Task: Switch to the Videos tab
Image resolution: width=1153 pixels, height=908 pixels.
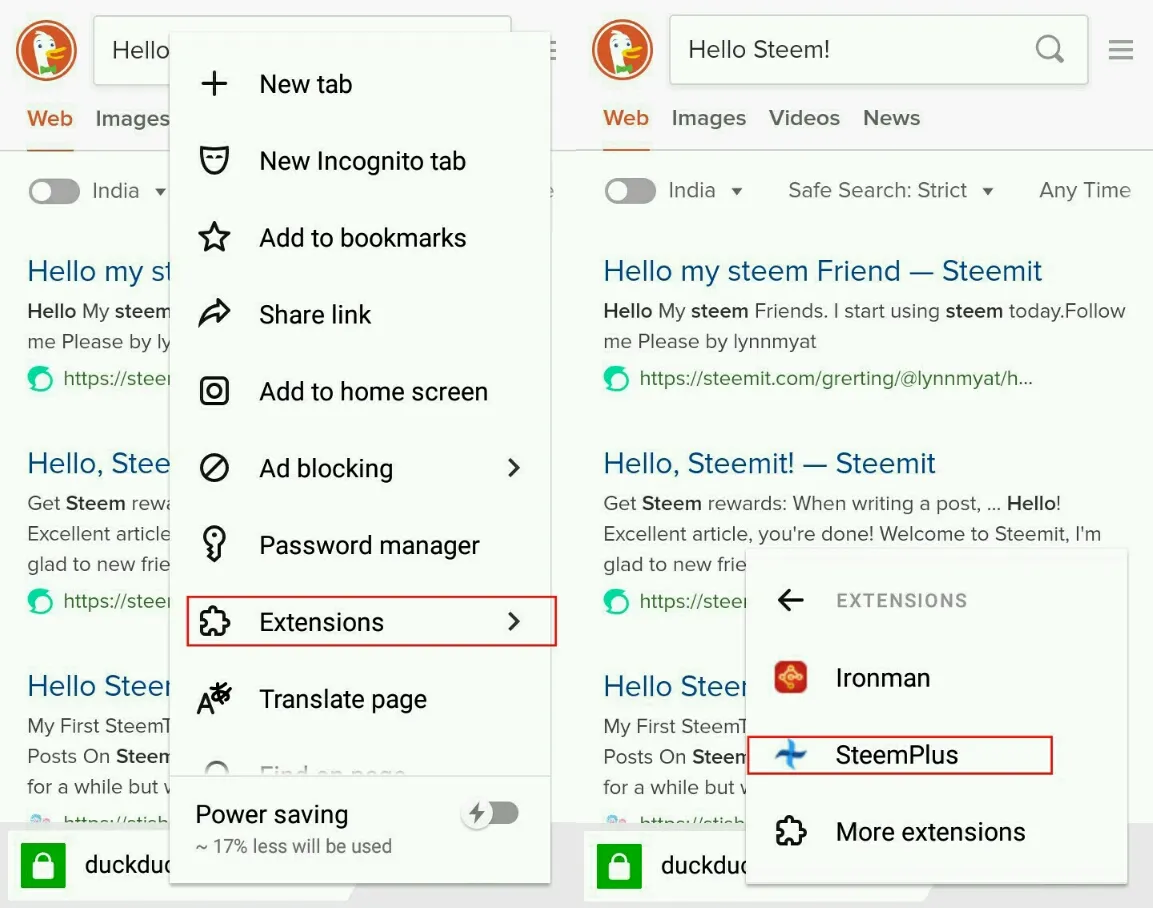Action: [x=804, y=118]
